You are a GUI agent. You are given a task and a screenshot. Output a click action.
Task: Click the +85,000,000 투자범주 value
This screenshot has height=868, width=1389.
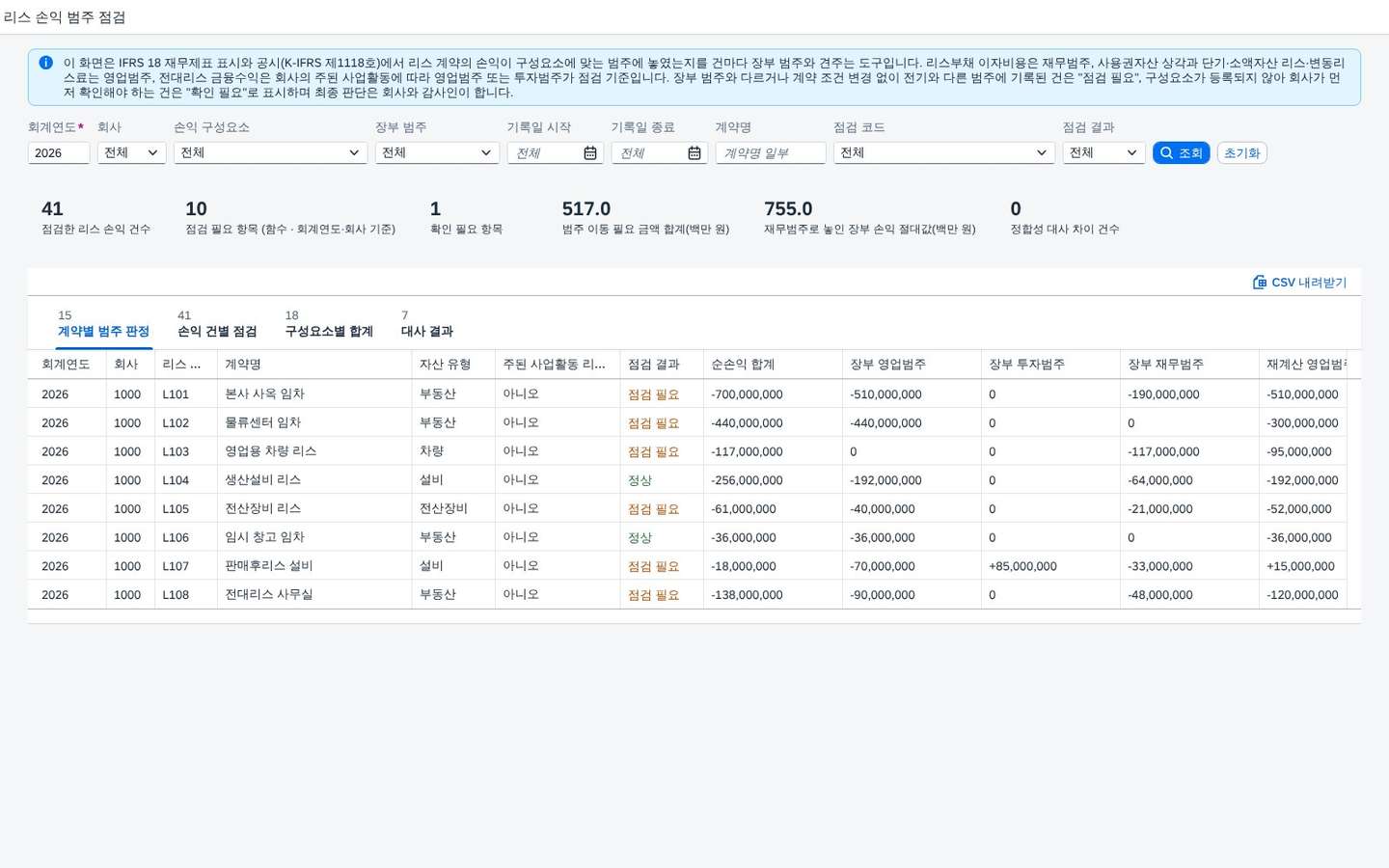click(1022, 566)
